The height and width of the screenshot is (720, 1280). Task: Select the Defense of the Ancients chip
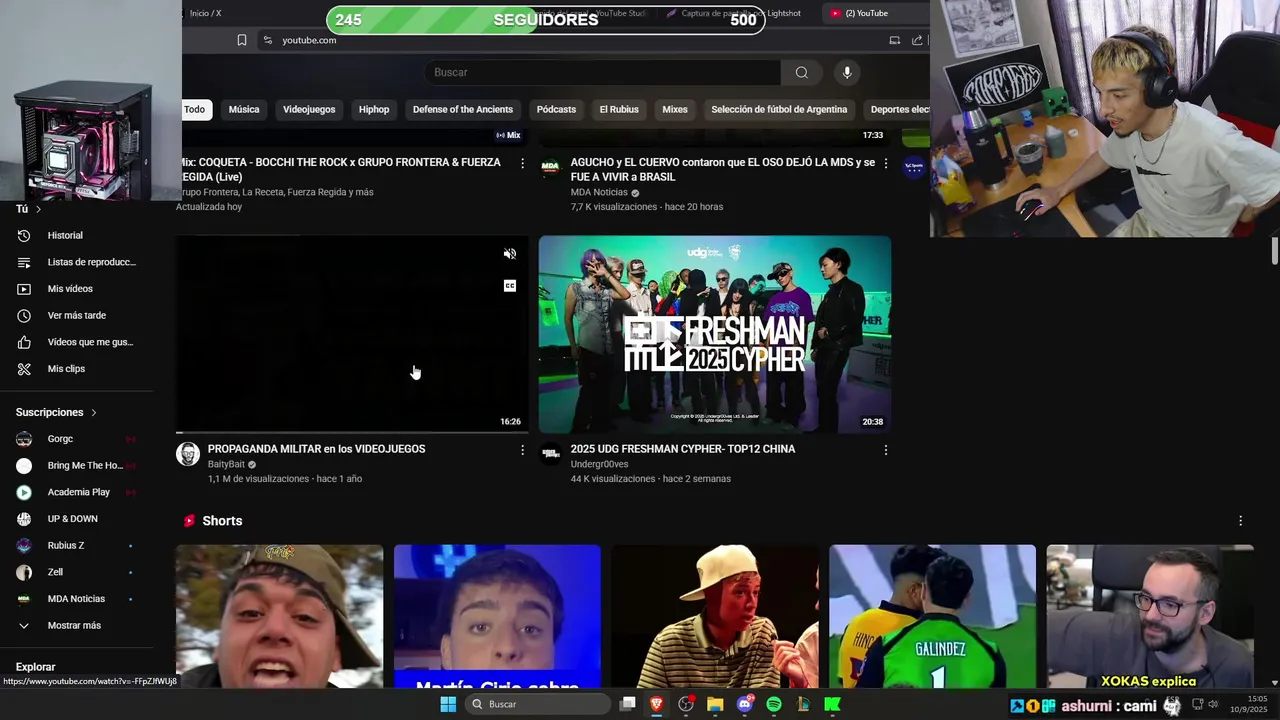coord(463,109)
